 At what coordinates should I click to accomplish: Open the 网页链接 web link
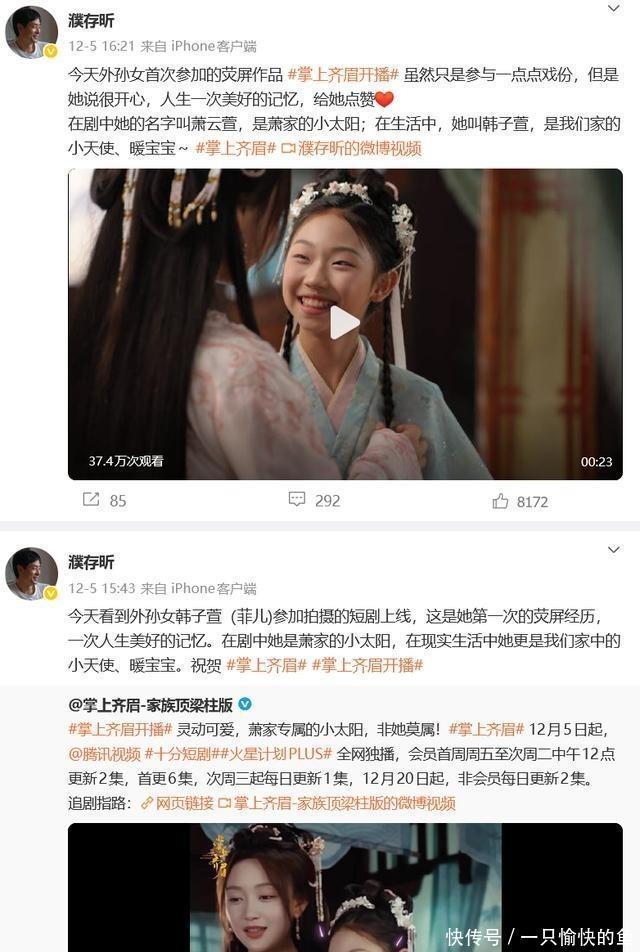[x=177, y=803]
